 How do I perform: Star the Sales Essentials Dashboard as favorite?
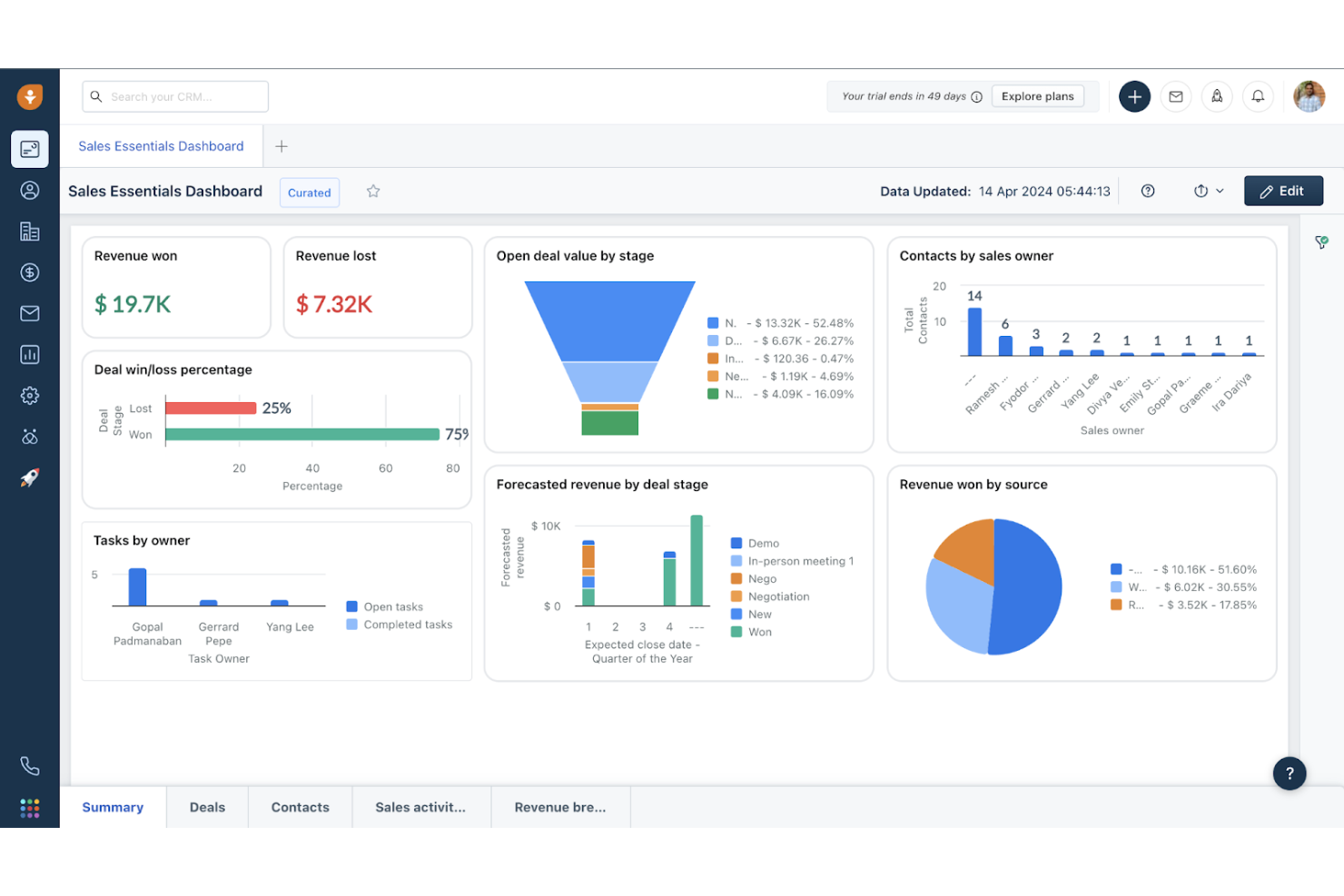[x=372, y=192]
